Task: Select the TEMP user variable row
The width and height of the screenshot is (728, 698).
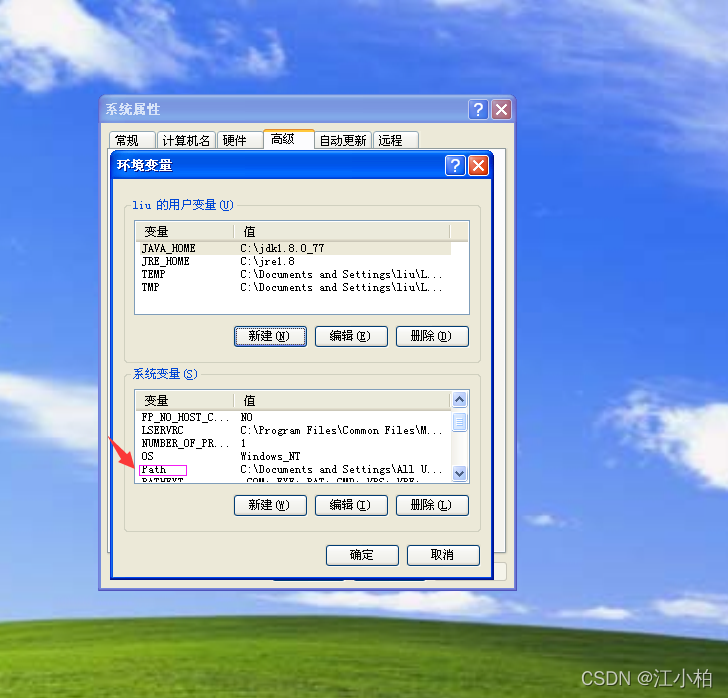Action: coord(294,274)
